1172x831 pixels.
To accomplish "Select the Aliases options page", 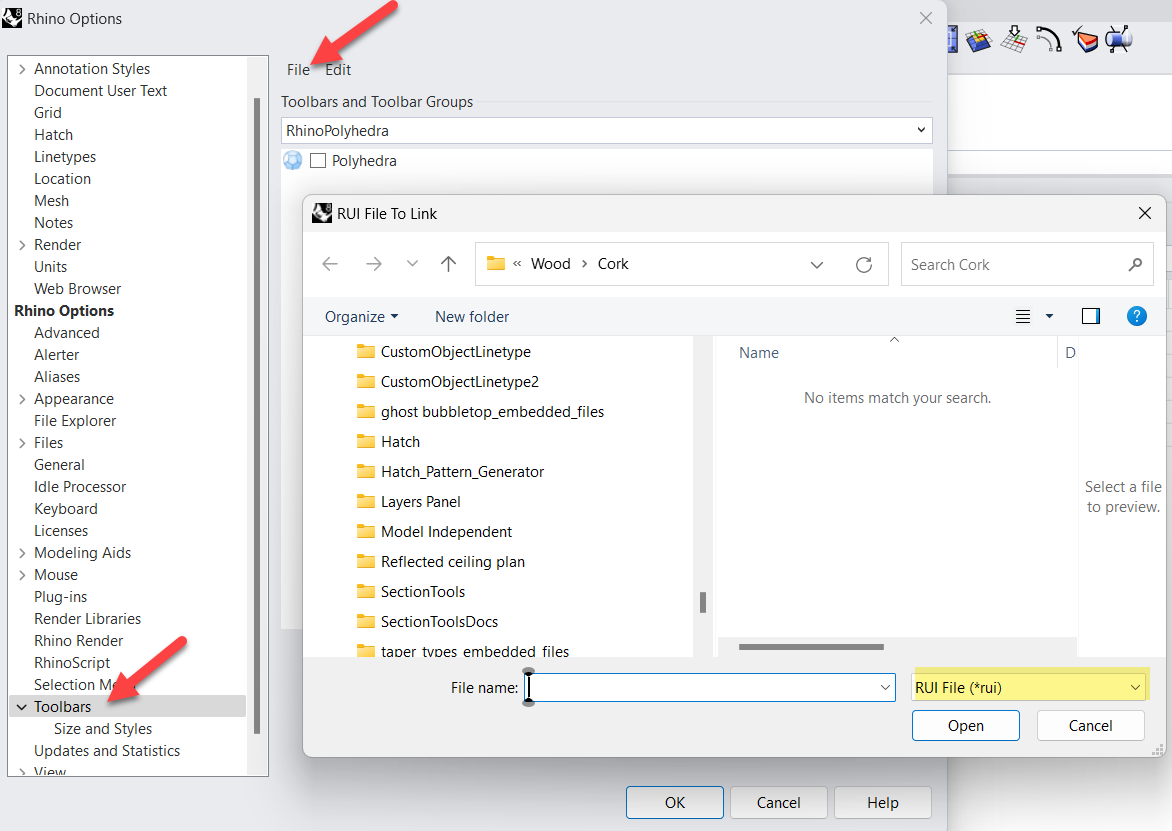I will [57, 377].
